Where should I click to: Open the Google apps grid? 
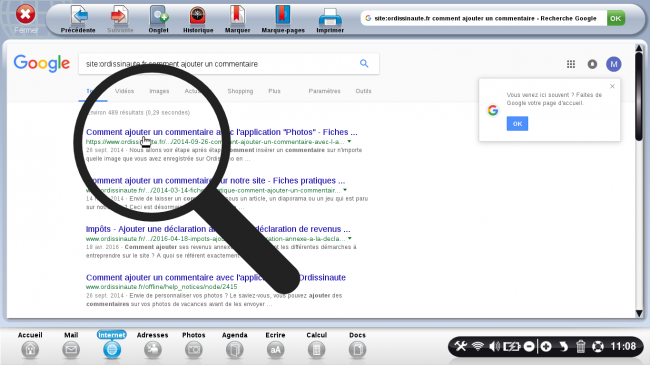pos(571,64)
